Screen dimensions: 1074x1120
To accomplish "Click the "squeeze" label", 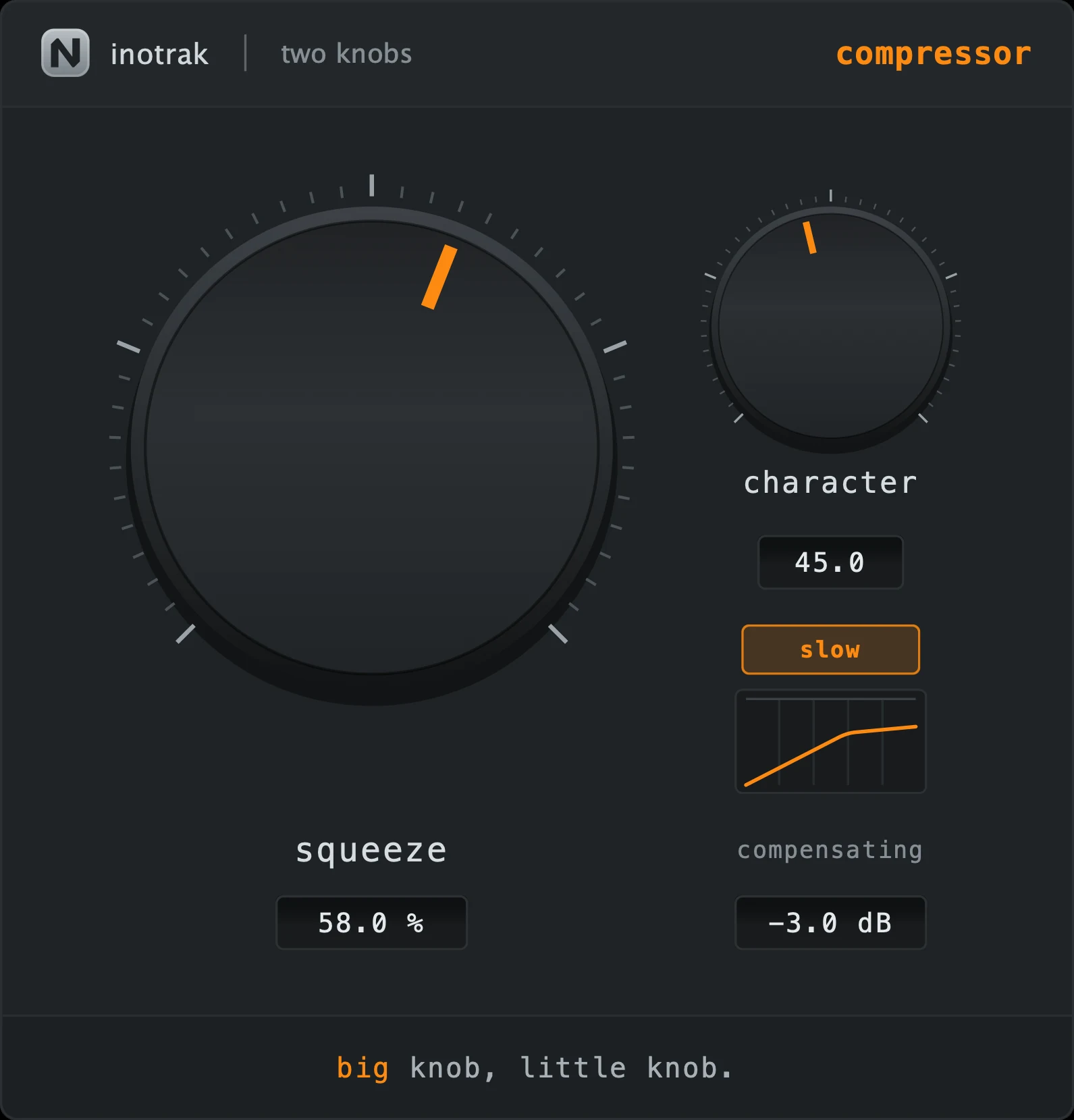I will 371,851.
